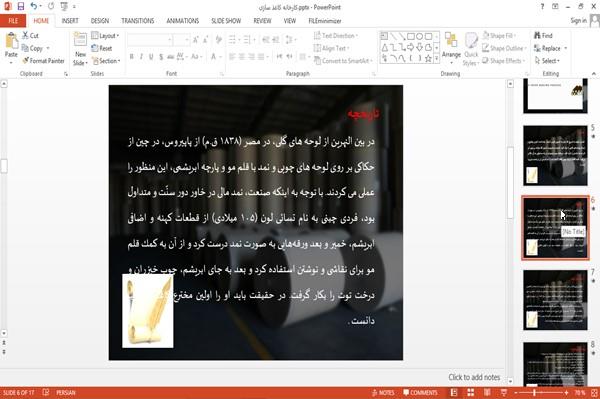Toggle Bold formatting

click(132, 57)
